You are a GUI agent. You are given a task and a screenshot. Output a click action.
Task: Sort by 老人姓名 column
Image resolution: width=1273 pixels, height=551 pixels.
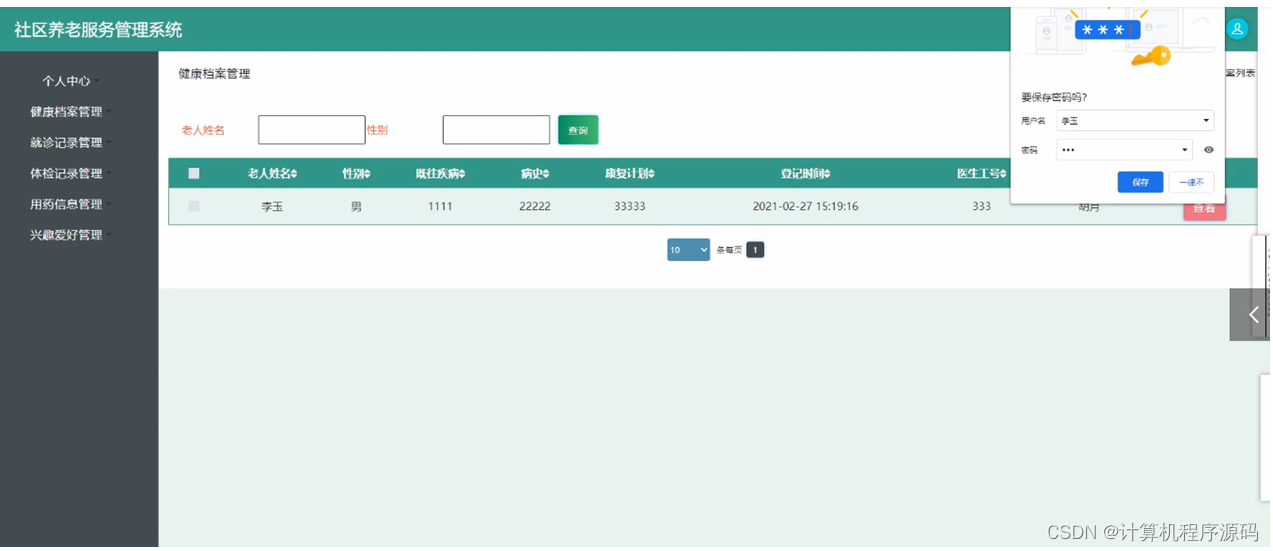point(272,174)
